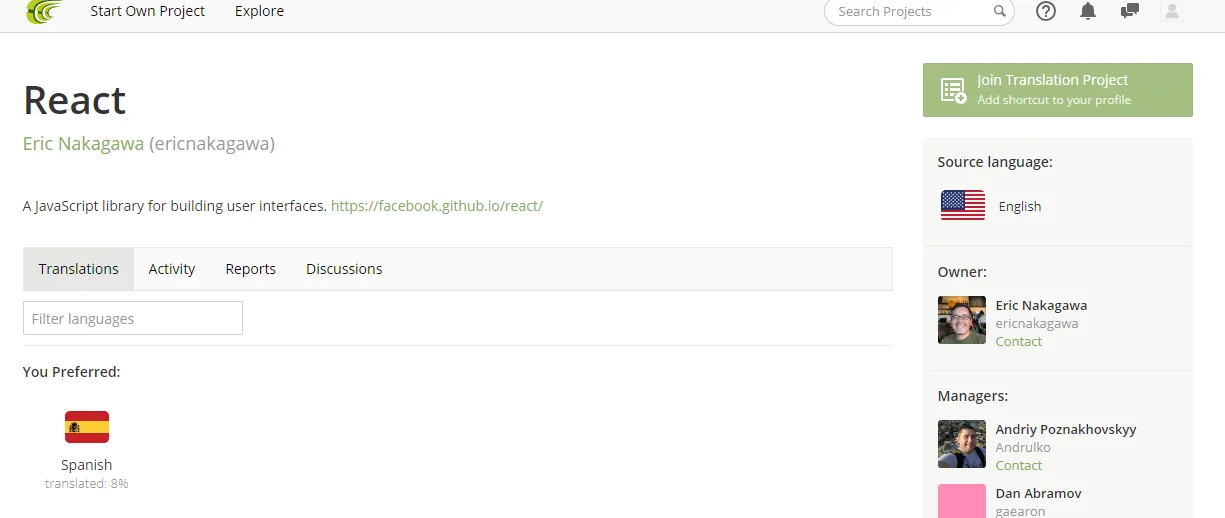1225x518 pixels.
Task: Click Dan Abramov's pink avatar
Action: click(962, 501)
